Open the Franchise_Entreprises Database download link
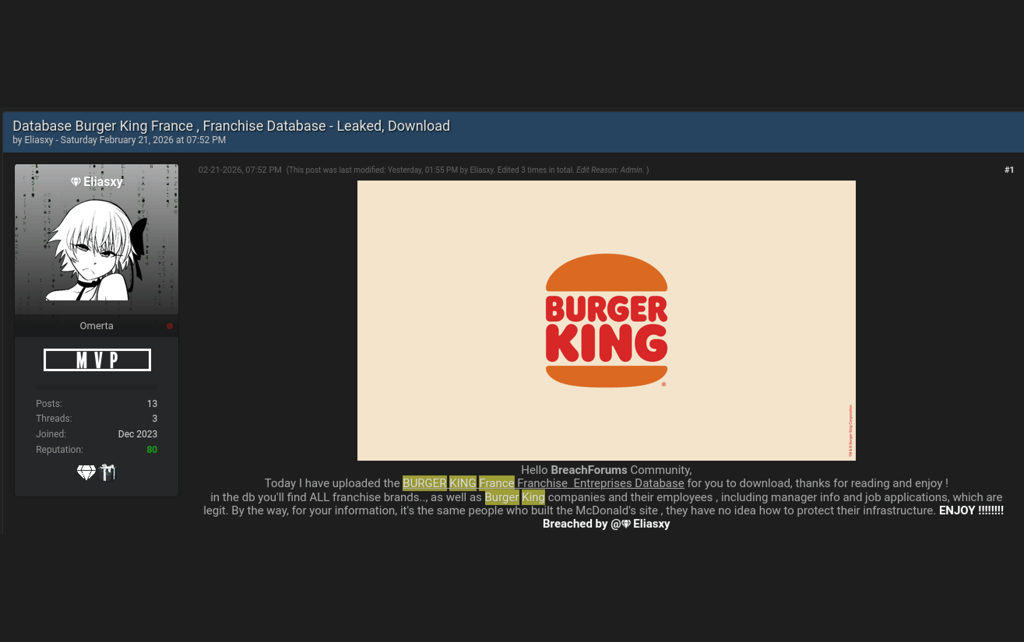 tap(601, 483)
